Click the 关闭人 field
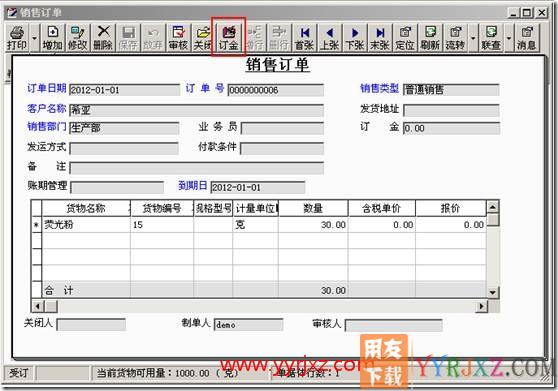 (91, 324)
